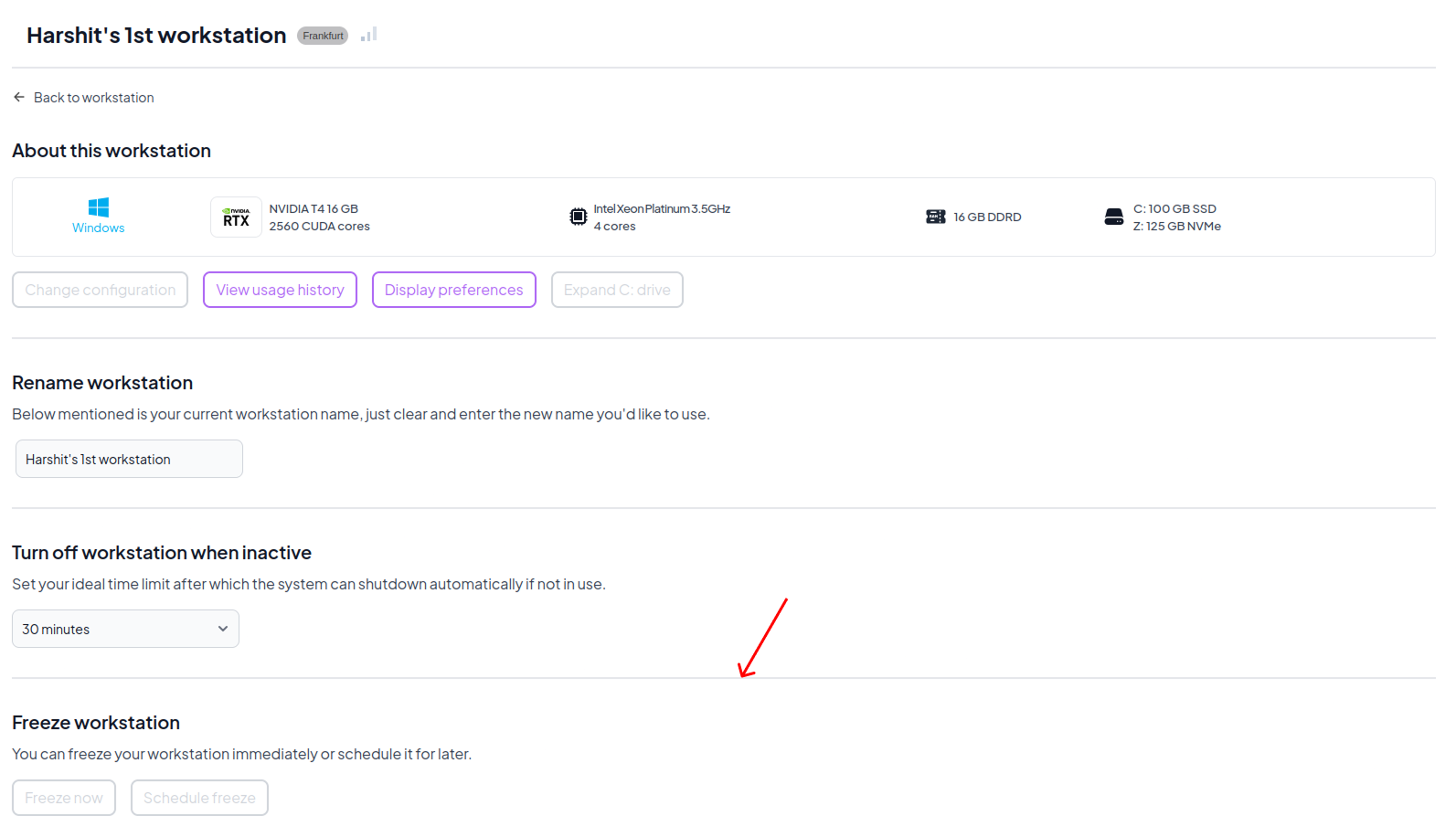This screenshot has width=1456, height=816.
Task: Open View usage history
Action: click(x=280, y=290)
